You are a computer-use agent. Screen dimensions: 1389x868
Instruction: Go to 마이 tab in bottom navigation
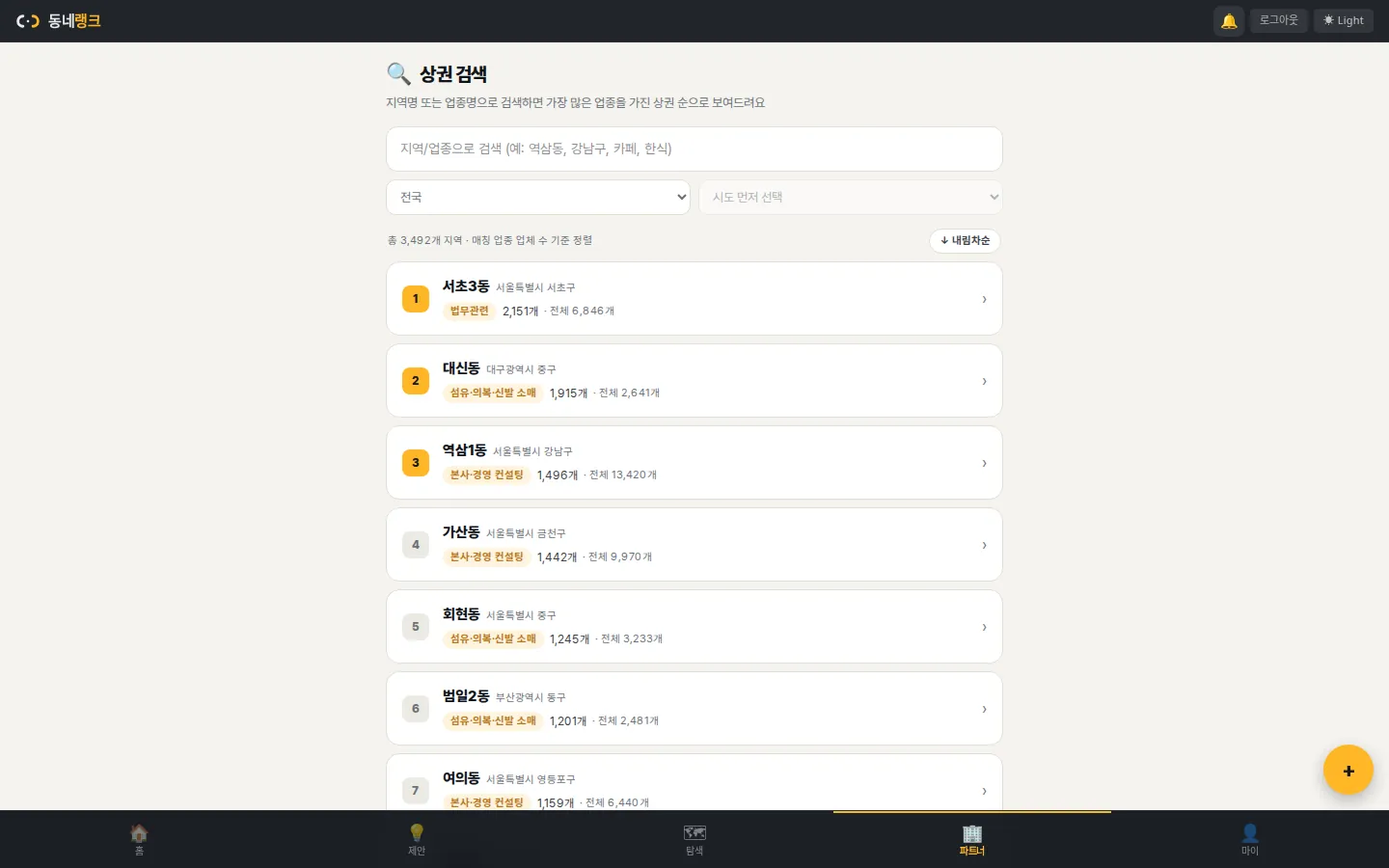[x=1250, y=839]
